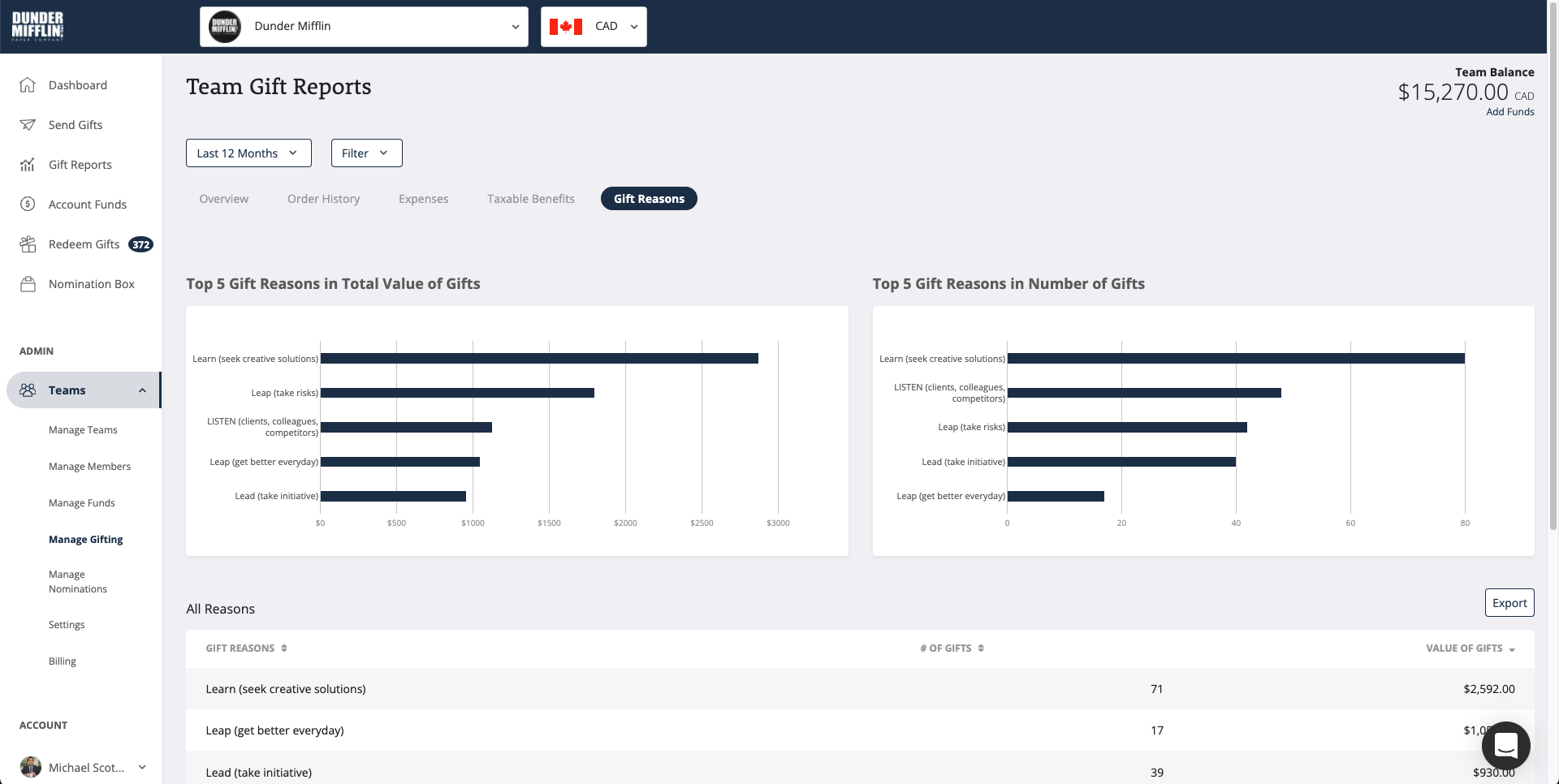Open the CAD currency selector
The image size is (1559, 784).
point(594,26)
